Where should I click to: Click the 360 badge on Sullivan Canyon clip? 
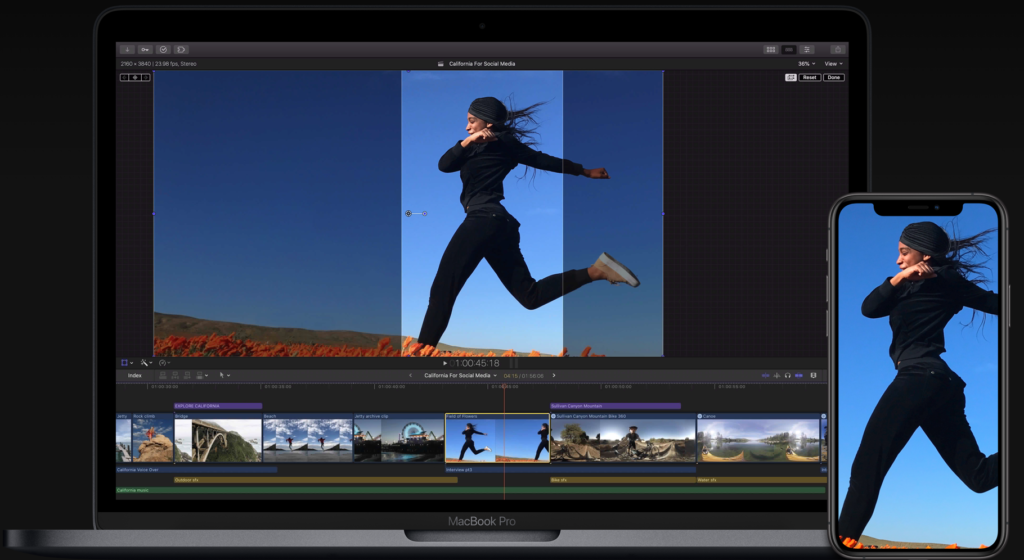(x=554, y=416)
